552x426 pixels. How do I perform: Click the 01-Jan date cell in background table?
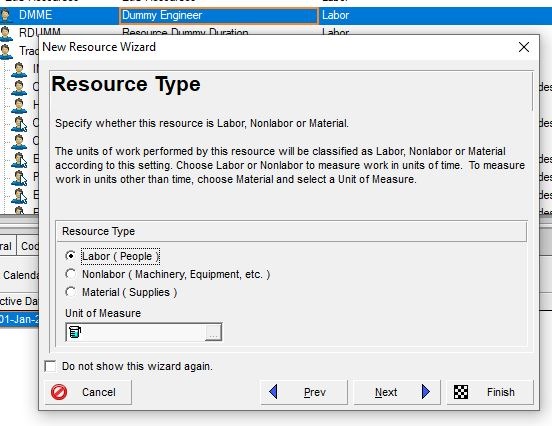point(19,319)
